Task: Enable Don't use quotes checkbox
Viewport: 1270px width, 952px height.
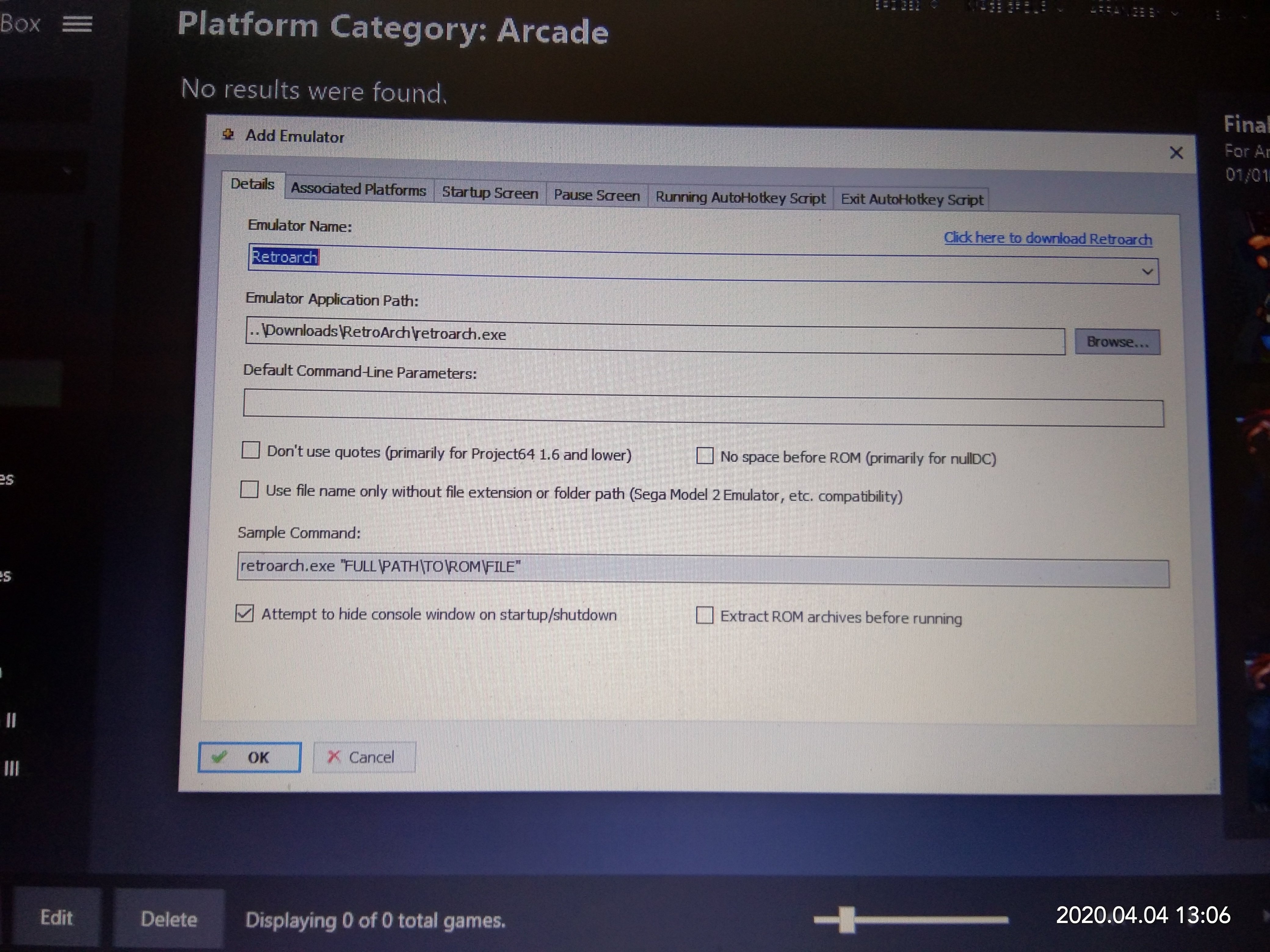Action: tap(251, 450)
